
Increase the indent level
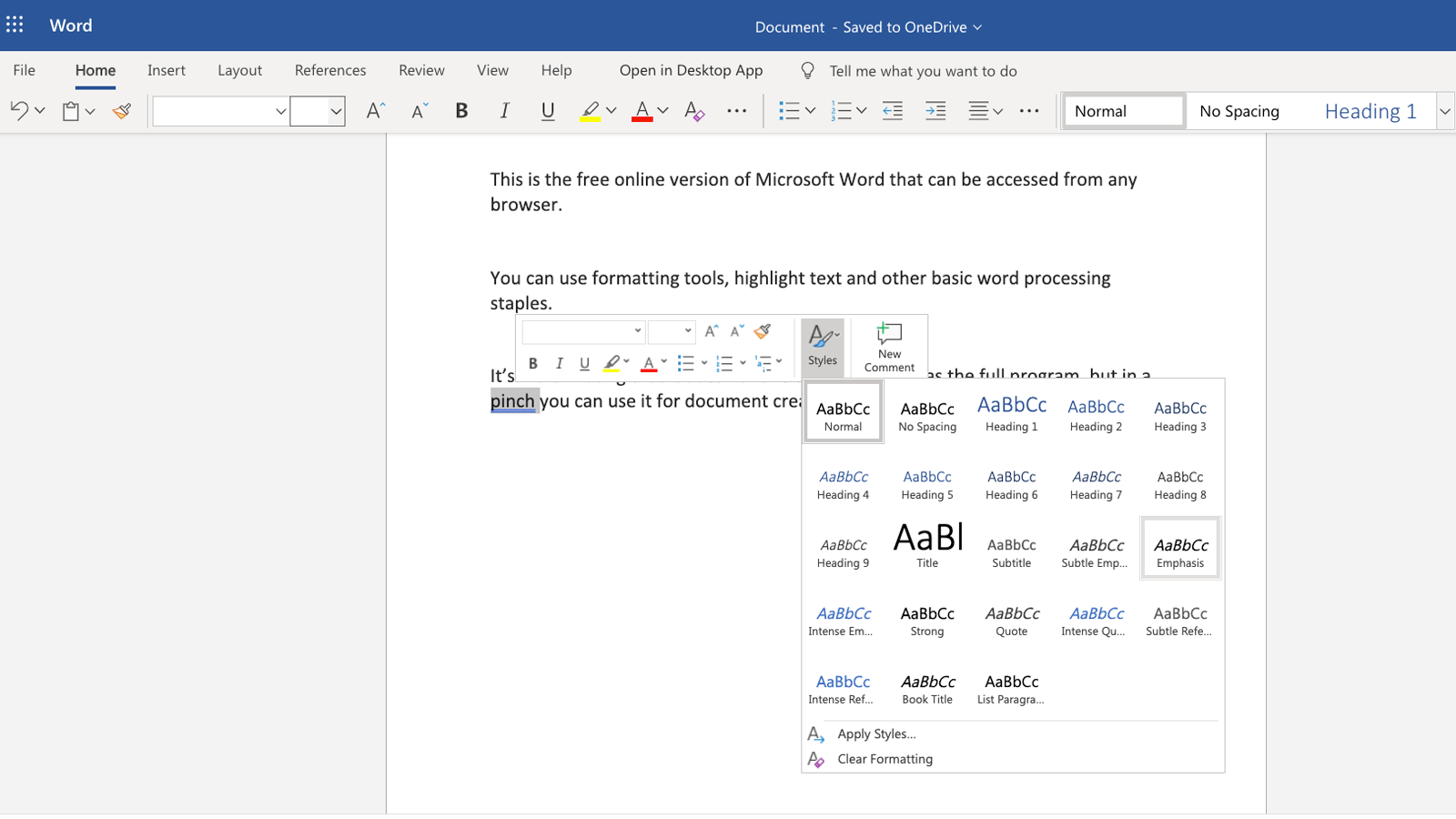pos(935,110)
